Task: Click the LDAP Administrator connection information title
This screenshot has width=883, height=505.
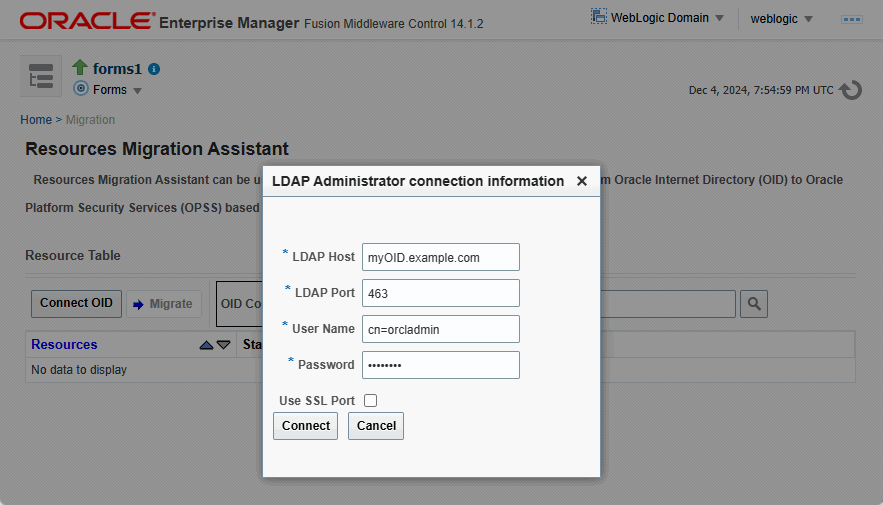Action: point(418,181)
